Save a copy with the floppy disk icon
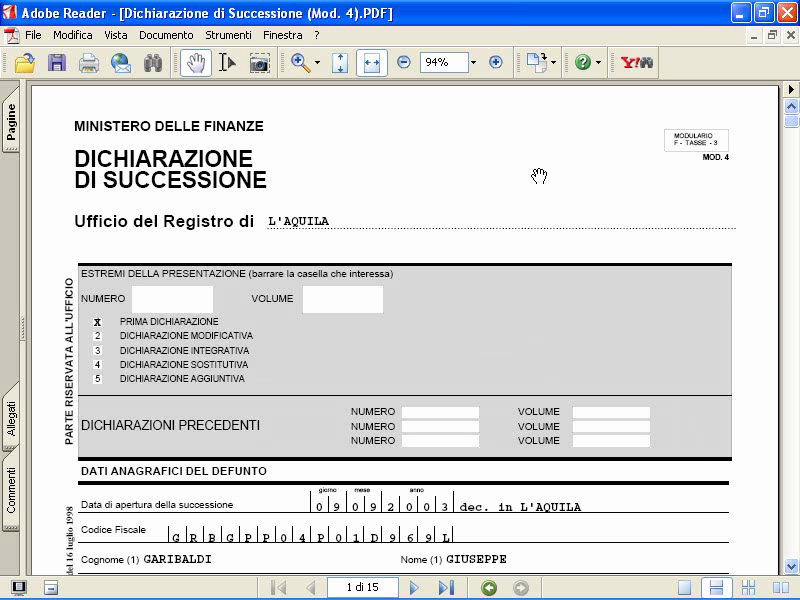 (x=57, y=63)
